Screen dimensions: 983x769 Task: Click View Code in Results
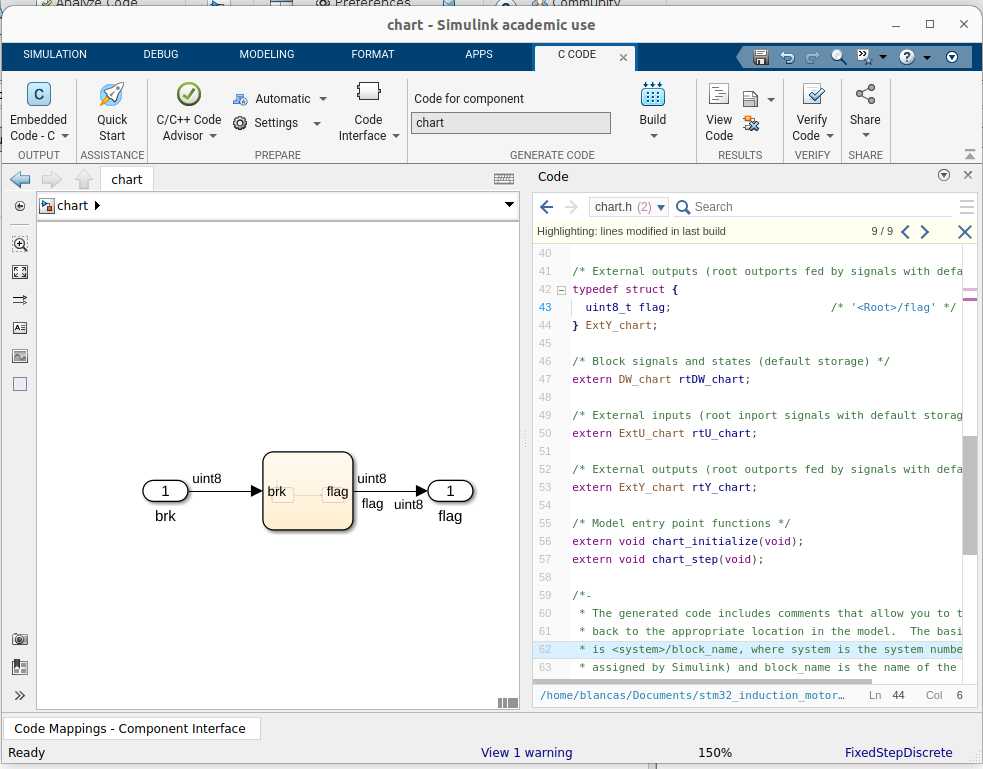(x=718, y=112)
